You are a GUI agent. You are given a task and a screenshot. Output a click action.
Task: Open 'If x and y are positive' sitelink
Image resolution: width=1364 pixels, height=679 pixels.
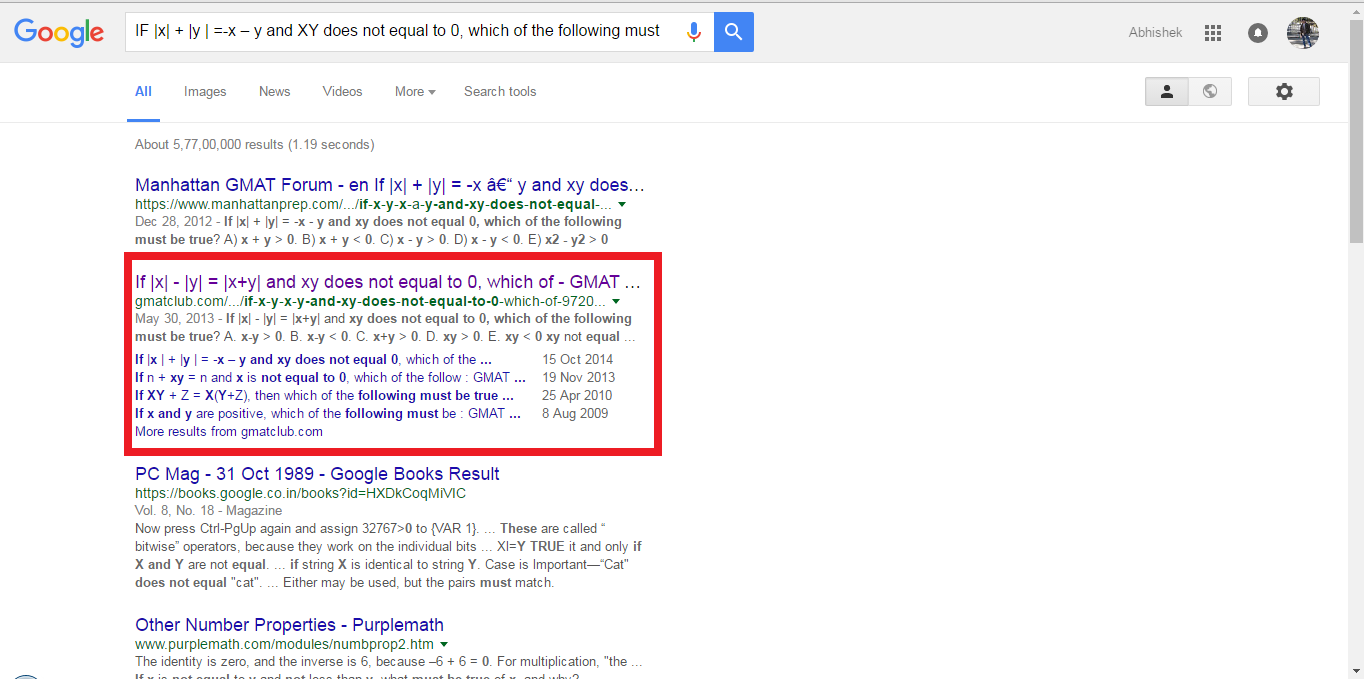(328, 413)
